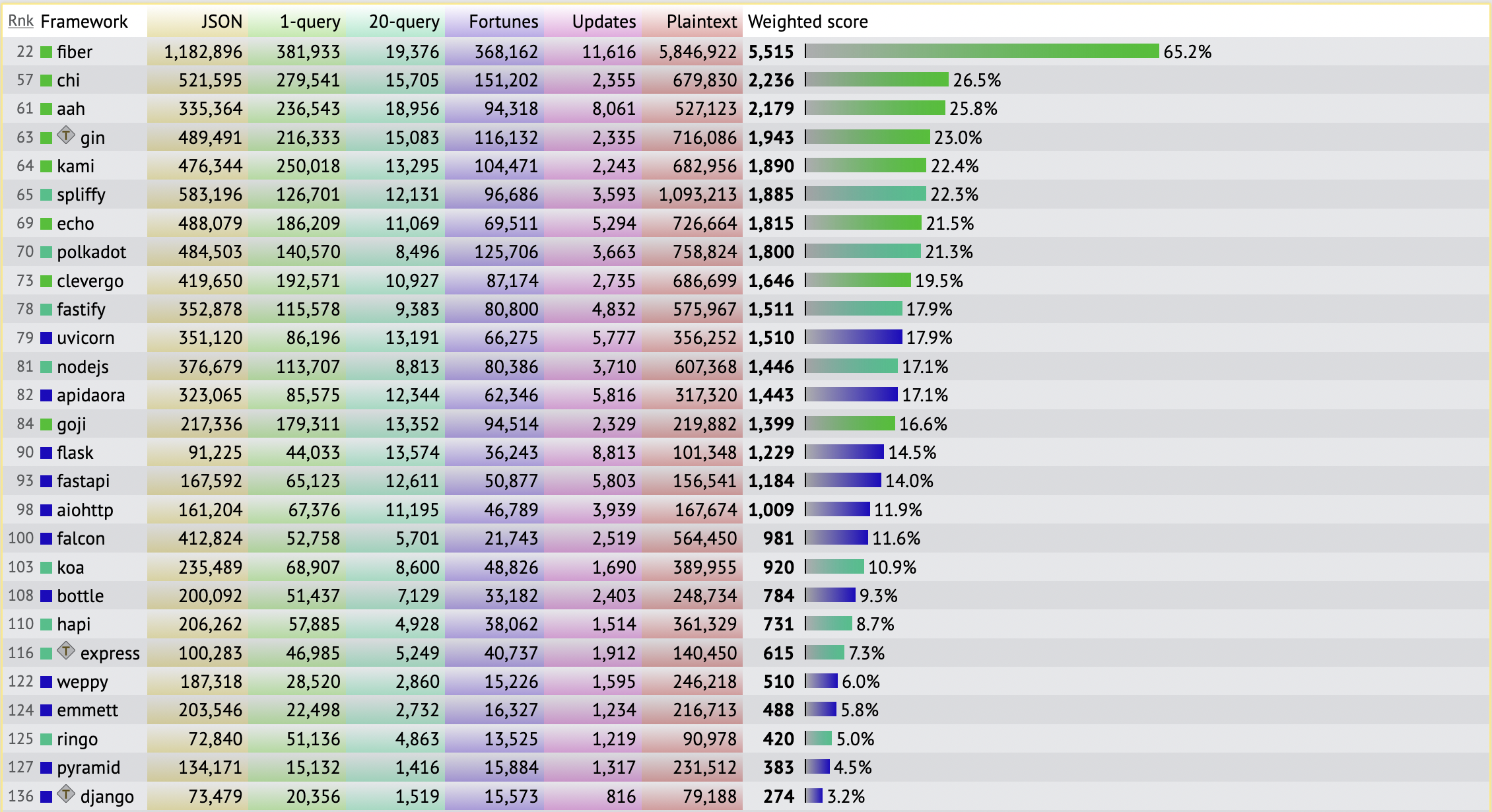Select the JSON column header
1492x812 pixels.
(x=221, y=22)
